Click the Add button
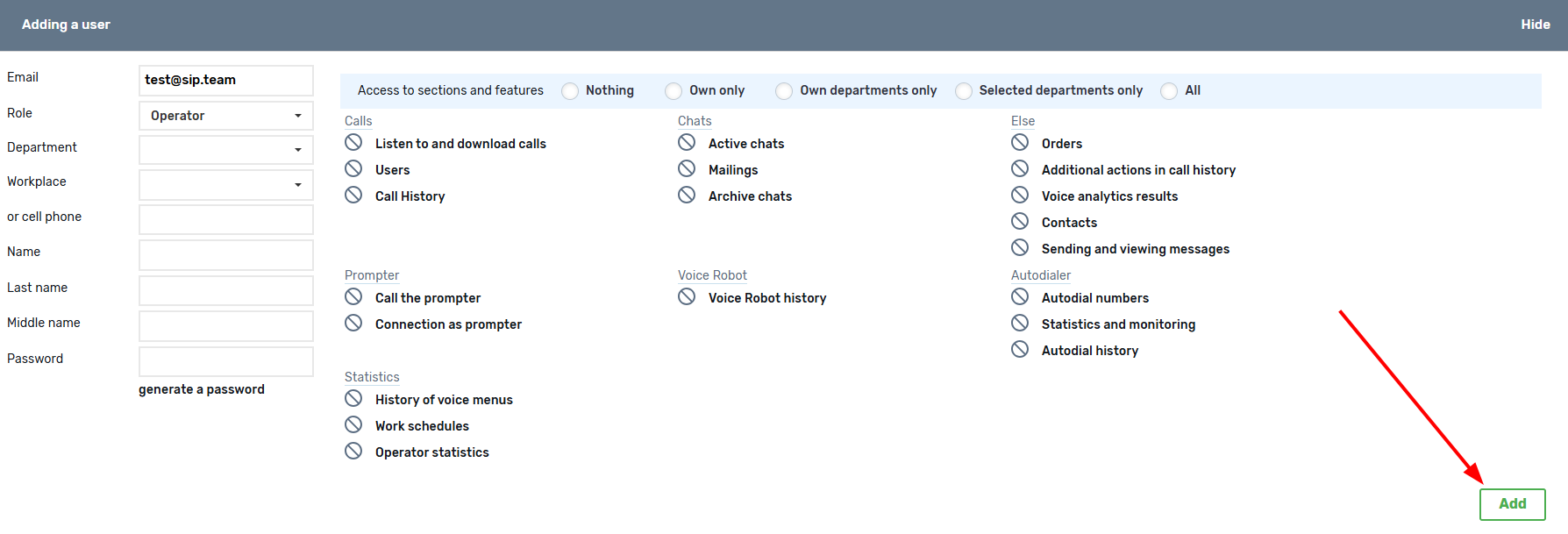 point(1512,504)
